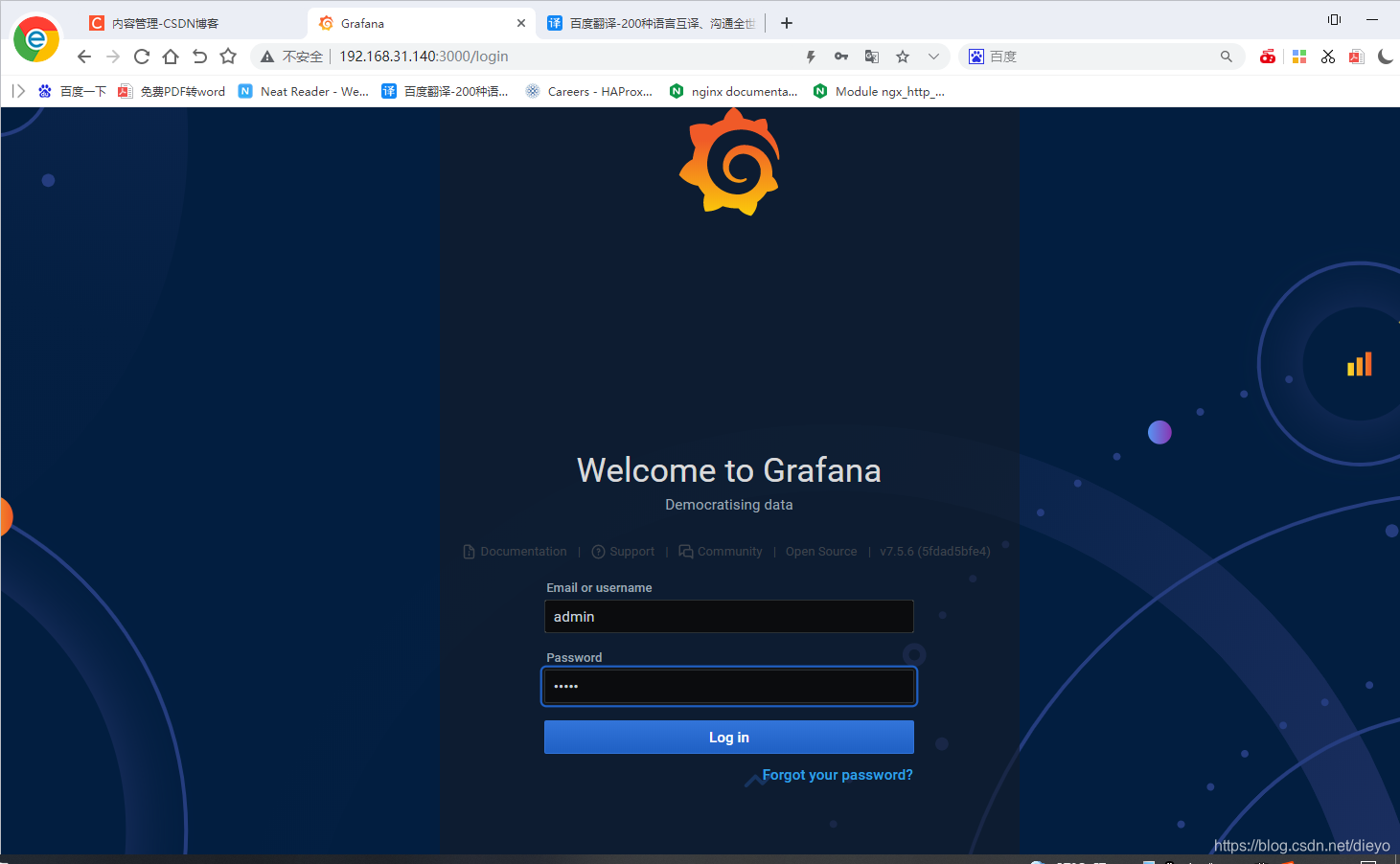Open a new browser tab
The height and width of the screenshot is (864, 1400).
pyautogui.click(x=787, y=23)
